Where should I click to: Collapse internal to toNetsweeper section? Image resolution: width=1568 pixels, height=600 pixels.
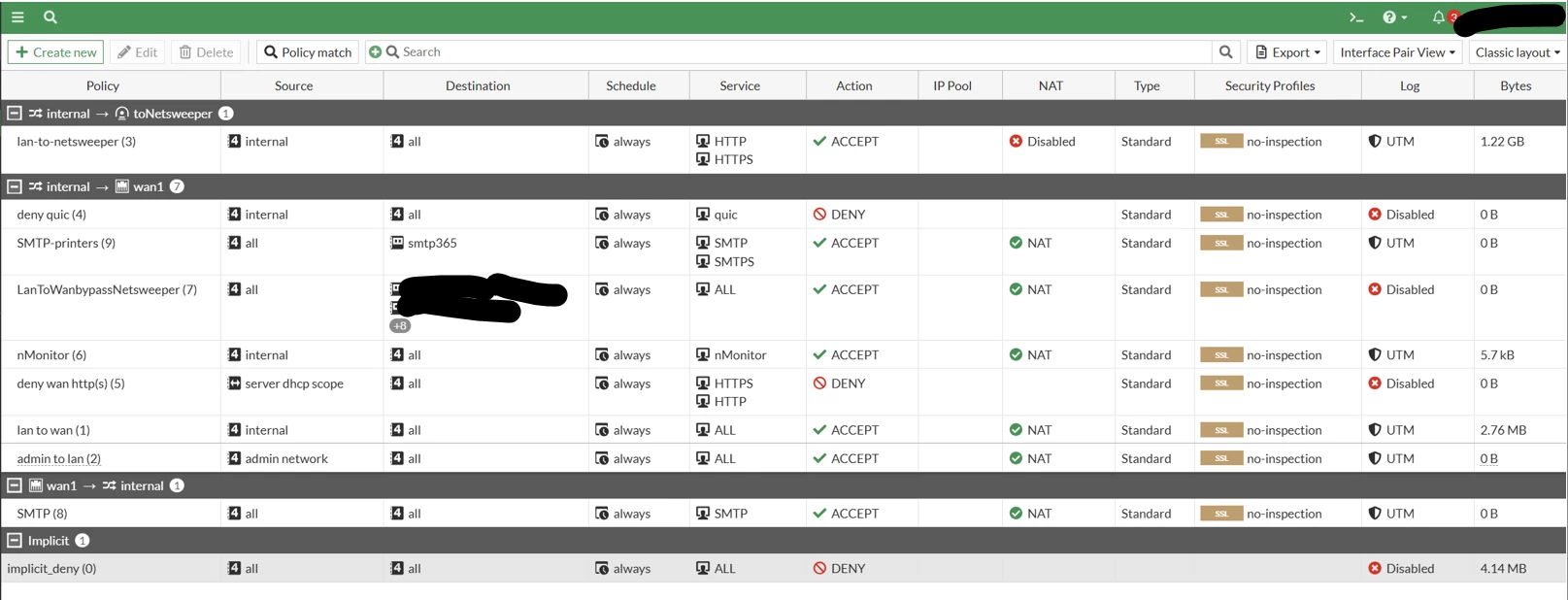(15, 114)
